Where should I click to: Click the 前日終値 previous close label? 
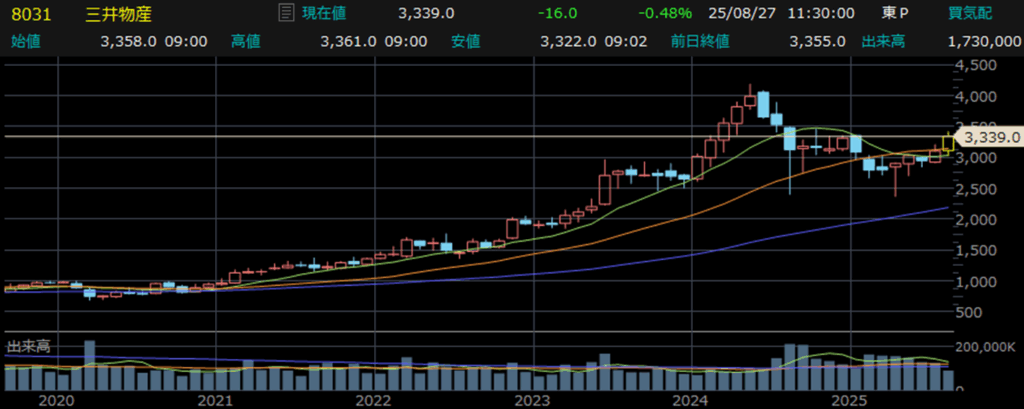point(701,41)
